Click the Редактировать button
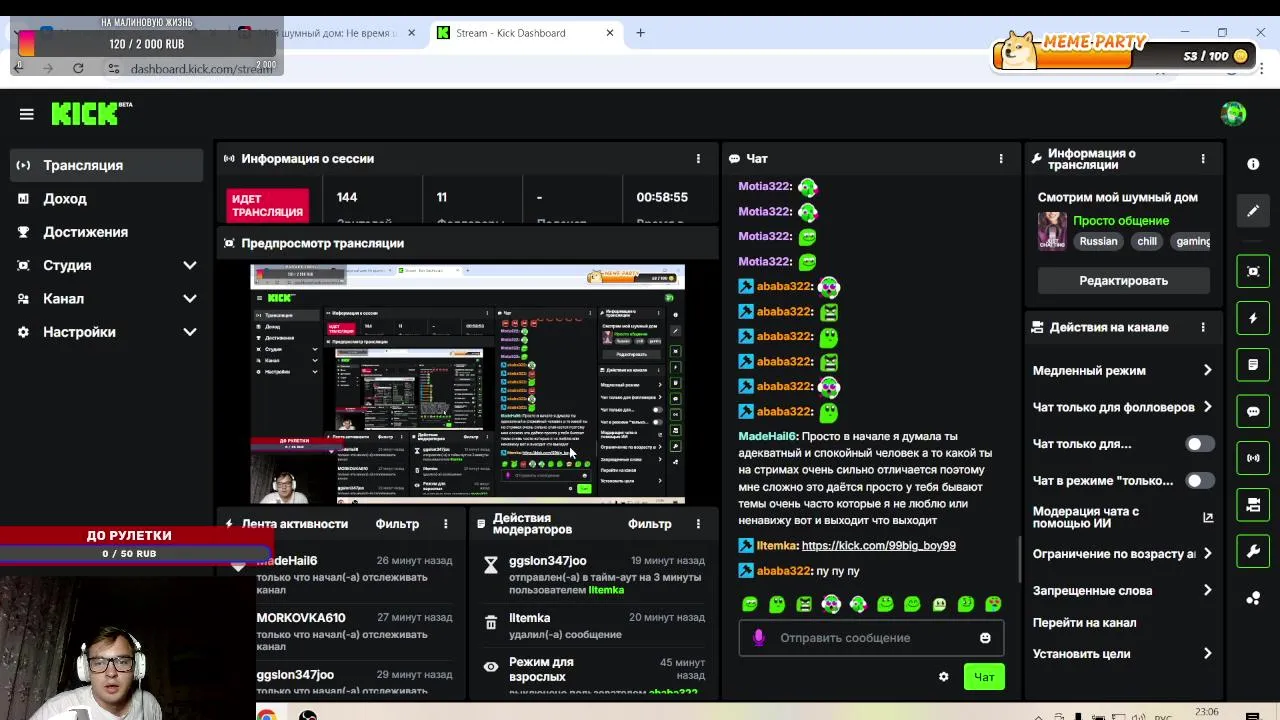 pyautogui.click(x=1123, y=281)
